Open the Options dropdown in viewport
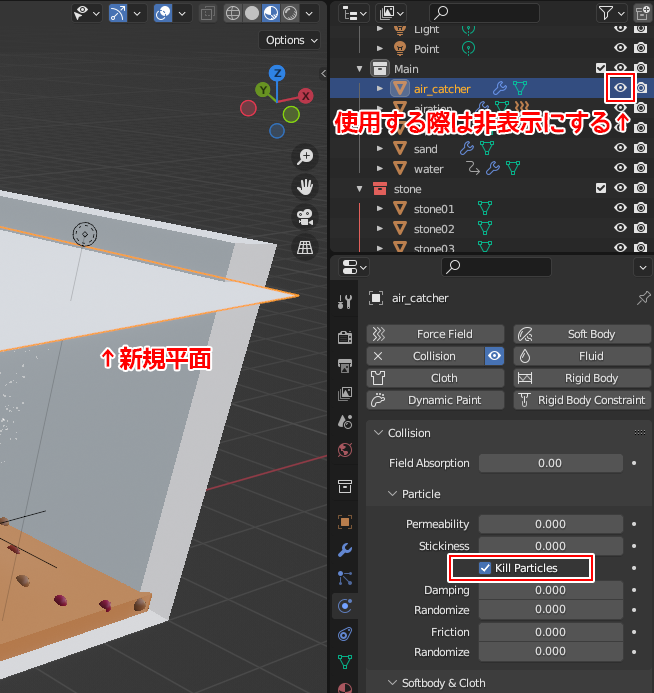Screen dimensions: 654x693 point(291,40)
